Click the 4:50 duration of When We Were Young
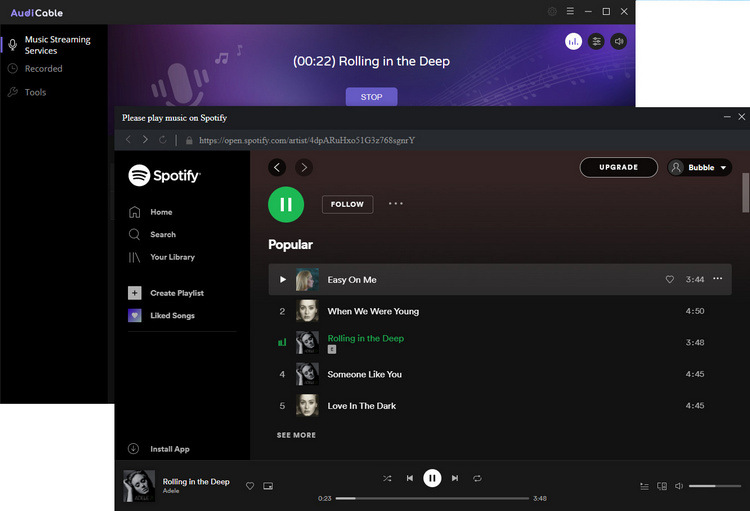750x511 pixels. [x=695, y=311]
